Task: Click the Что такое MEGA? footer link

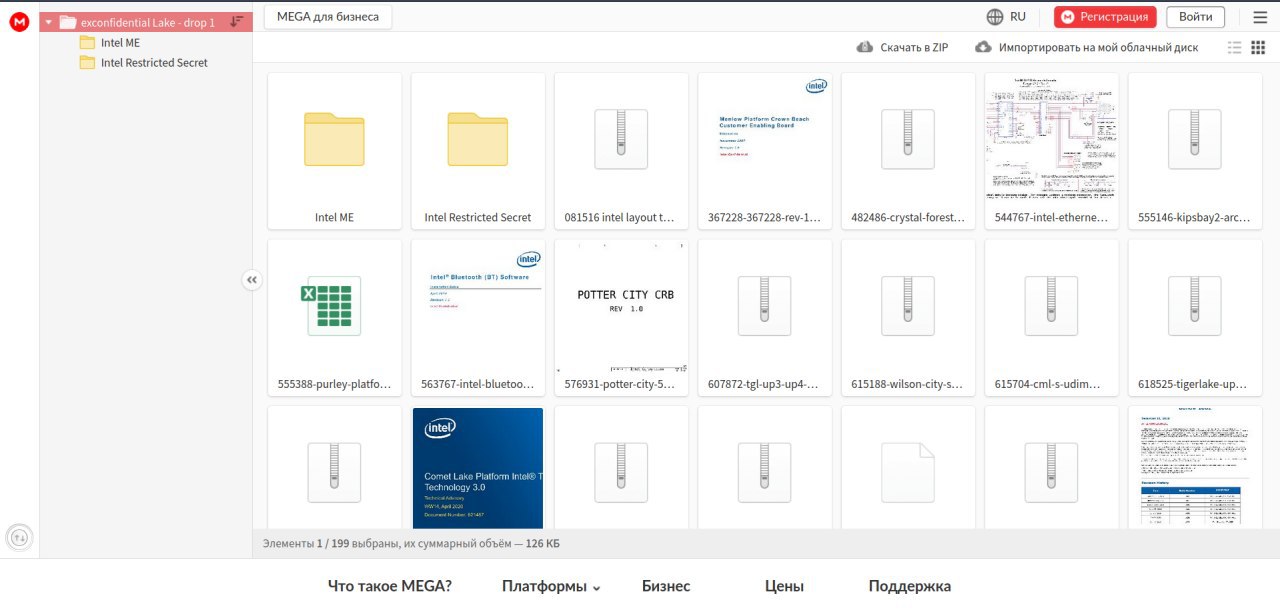Action: click(x=390, y=587)
